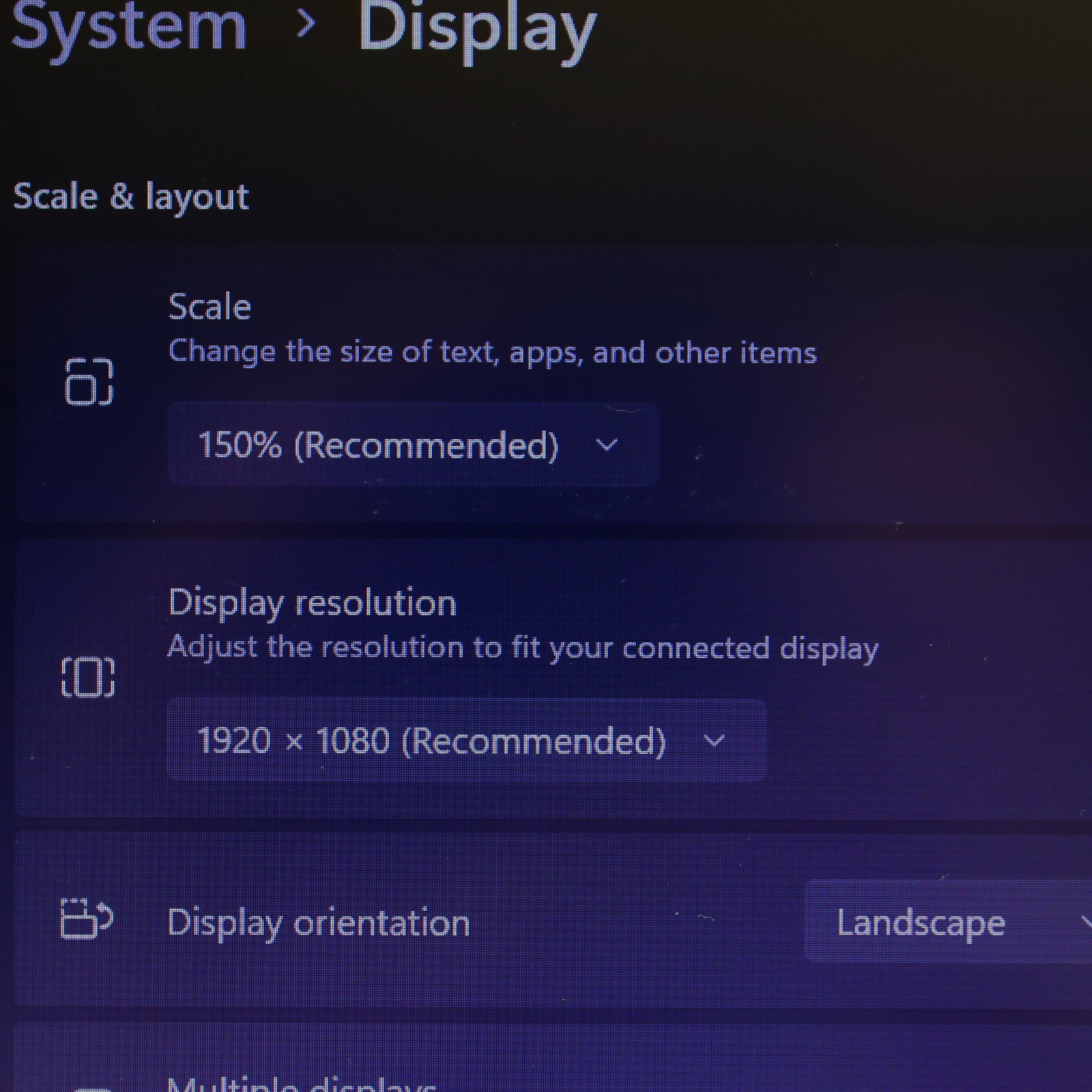Expand the chevron beside 150% (Recommended)

click(606, 445)
